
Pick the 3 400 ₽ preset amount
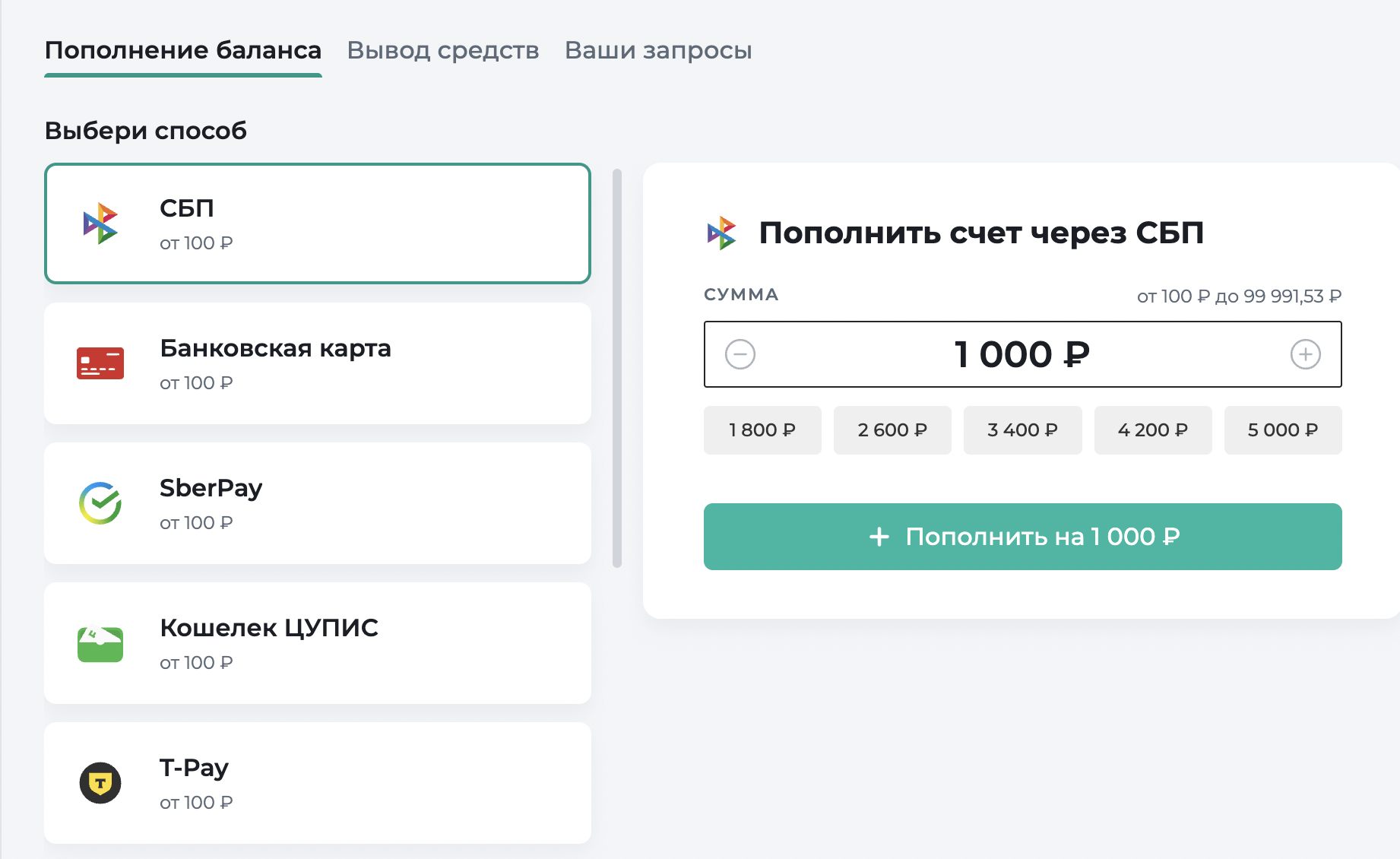pyautogui.click(x=1022, y=430)
